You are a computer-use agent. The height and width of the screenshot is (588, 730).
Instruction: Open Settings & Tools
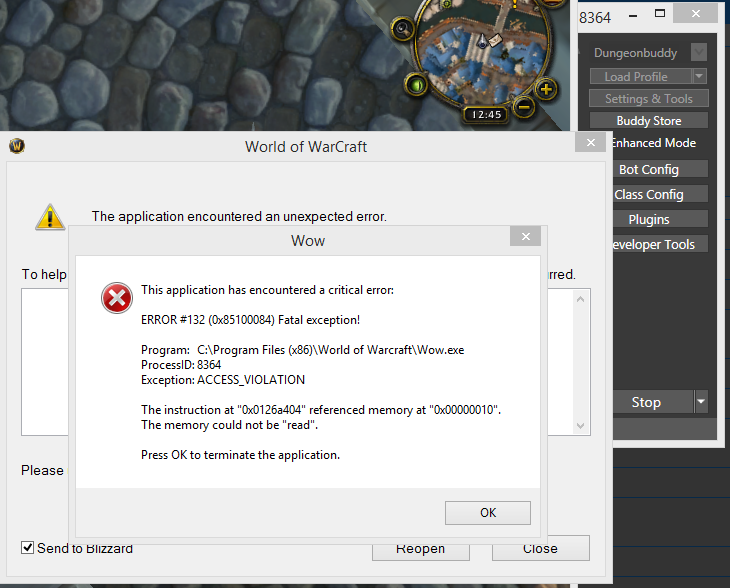click(x=649, y=99)
